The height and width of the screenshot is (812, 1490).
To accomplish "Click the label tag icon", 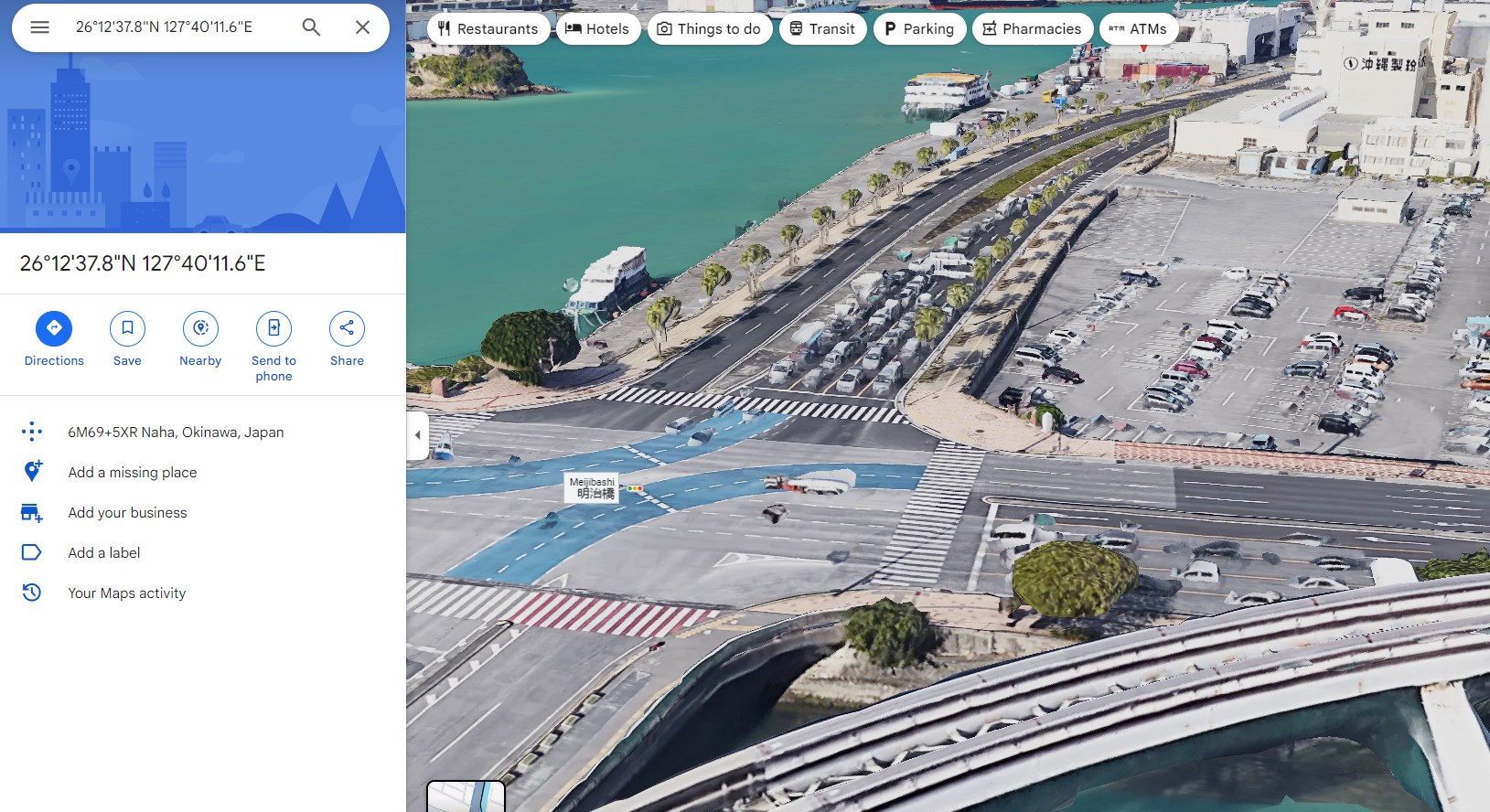I will 32,552.
